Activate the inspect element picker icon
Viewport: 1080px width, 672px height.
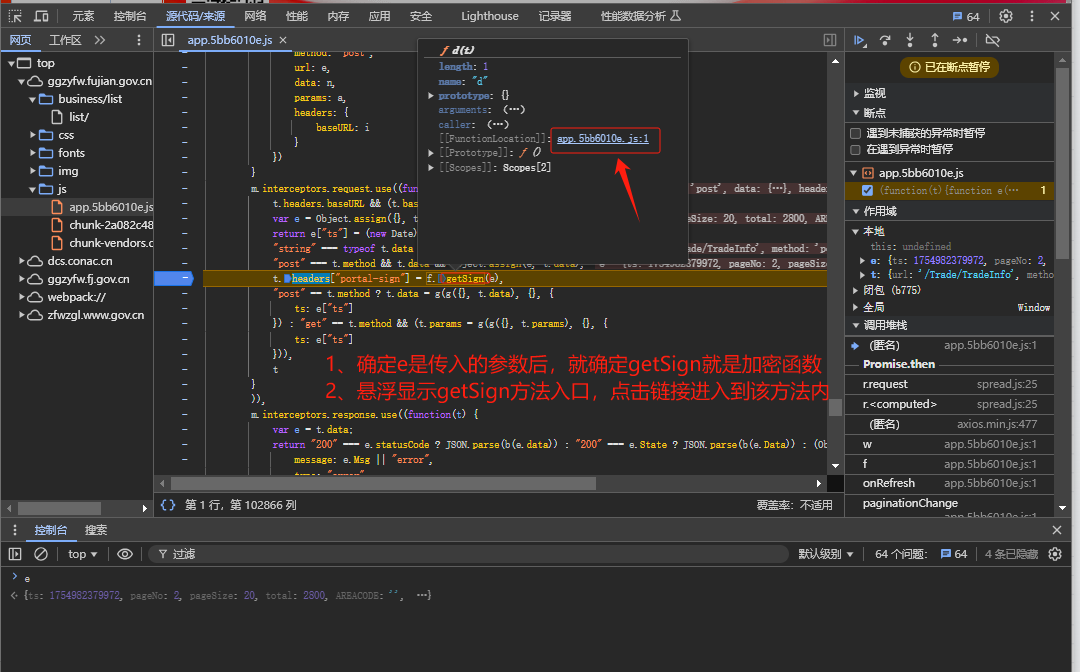click(x=14, y=16)
